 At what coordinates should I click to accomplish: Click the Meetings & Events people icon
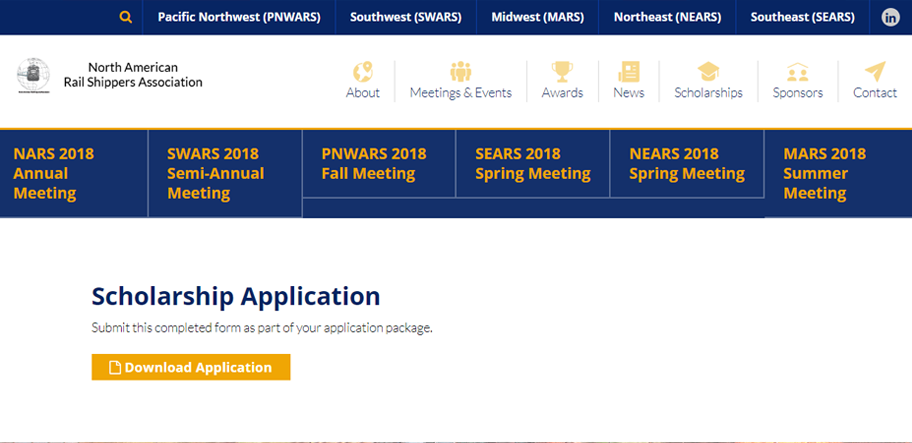click(461, 72)
